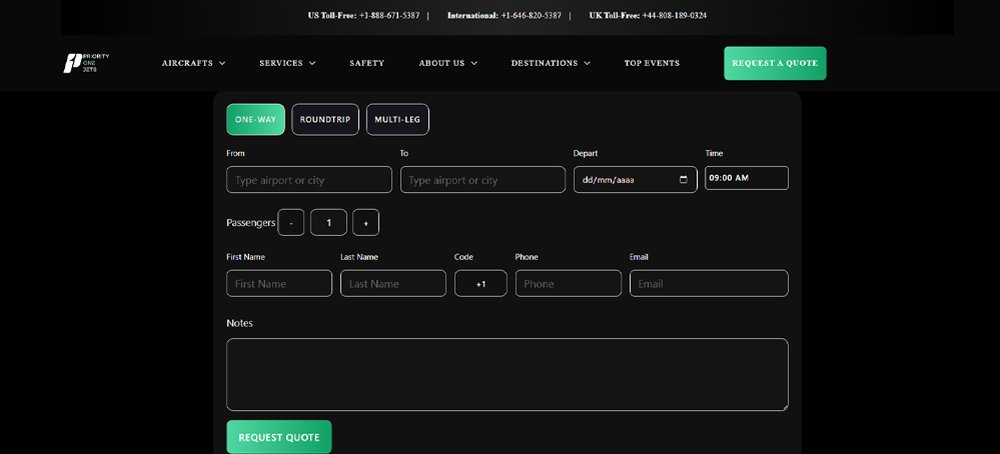The height and width of the screenshot is (454, 1000).
Task: Click Request a Quote header button
Action: pos(775,63)
